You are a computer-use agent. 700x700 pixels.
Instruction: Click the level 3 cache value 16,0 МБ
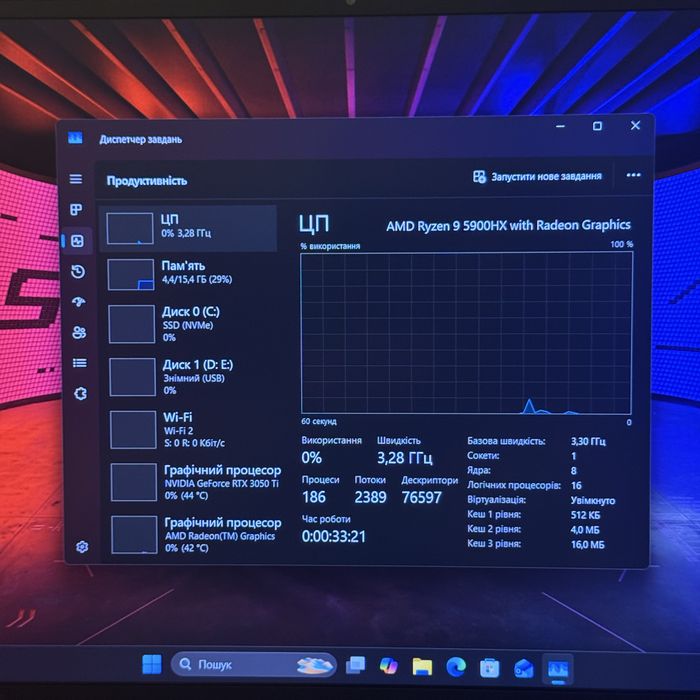coord(588,545)
